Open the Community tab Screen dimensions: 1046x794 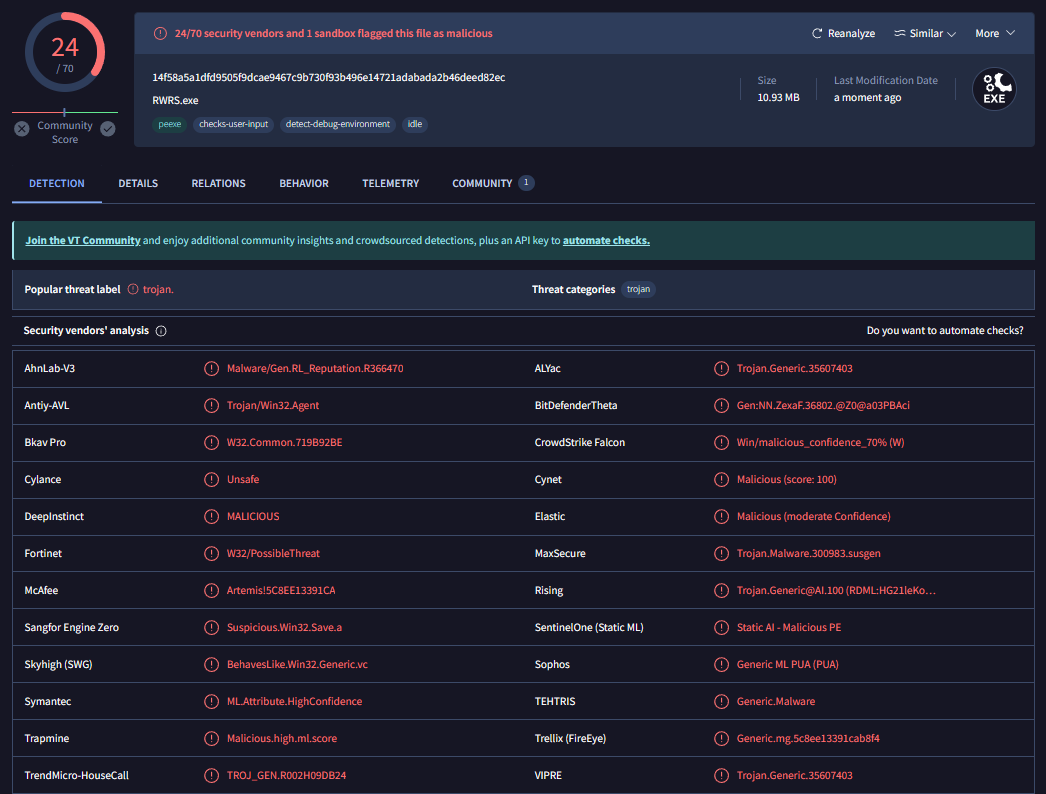492,183
